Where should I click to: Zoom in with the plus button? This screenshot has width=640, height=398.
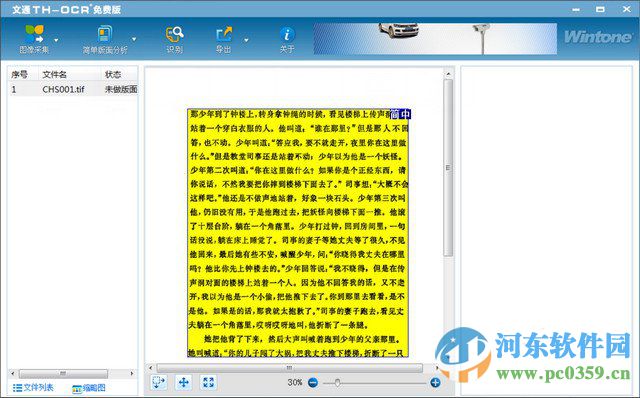435,382
